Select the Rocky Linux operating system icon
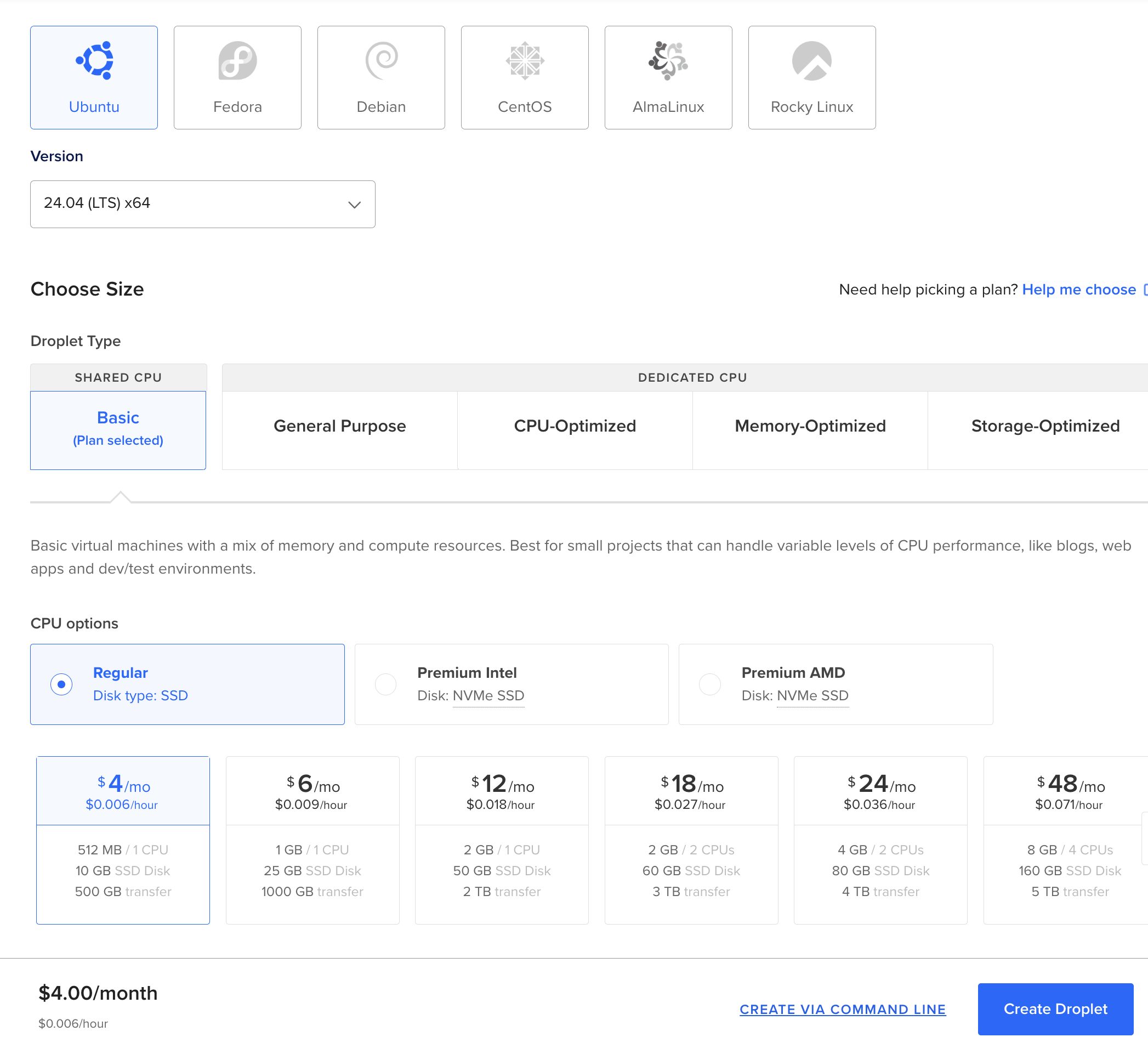 811,65
